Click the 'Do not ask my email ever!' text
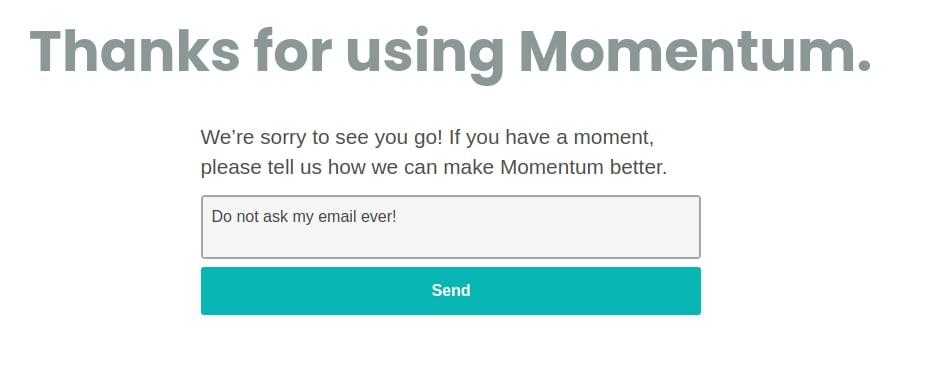The image size is (949, 380). (304, 217)
